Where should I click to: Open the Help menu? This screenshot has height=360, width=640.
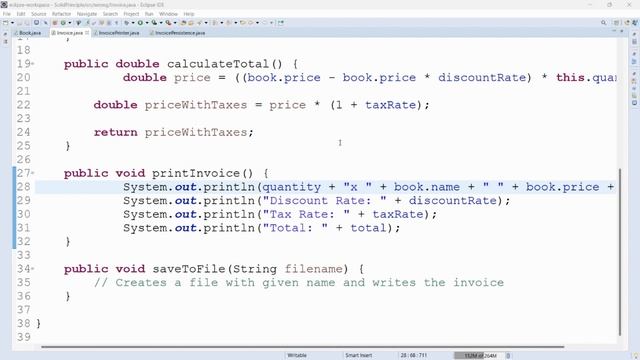click(189, 14)
